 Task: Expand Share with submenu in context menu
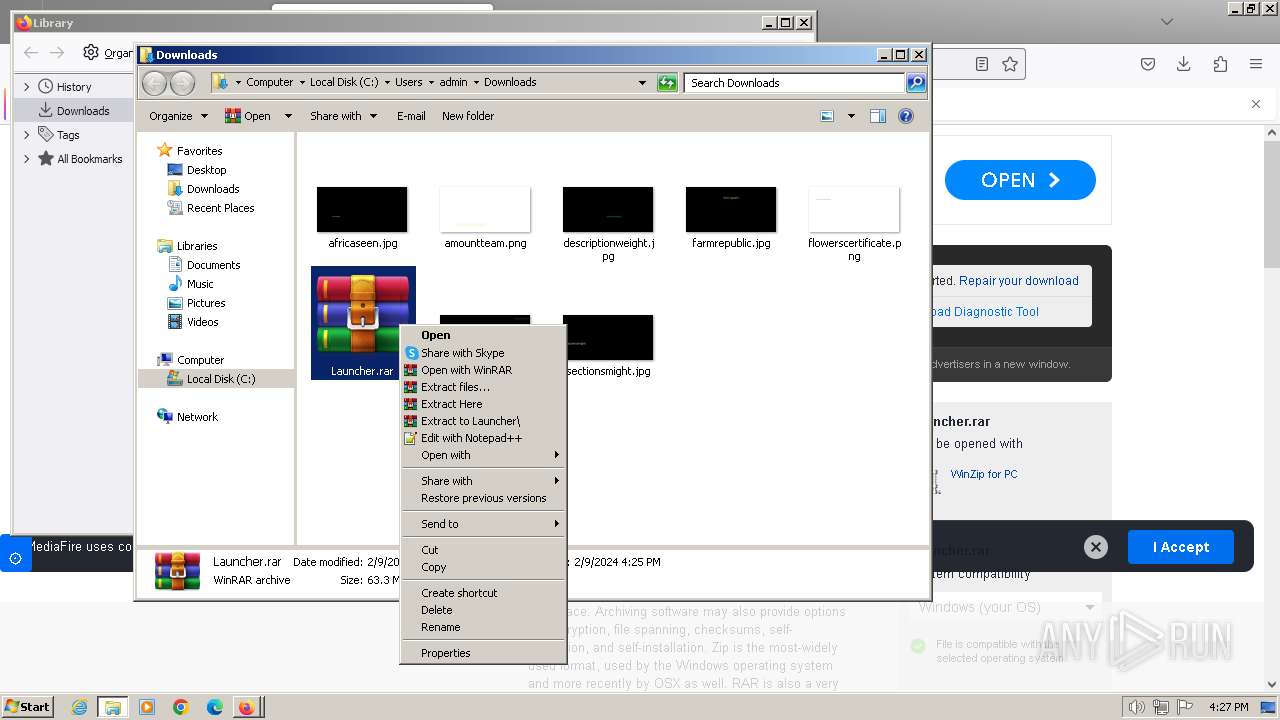coord(483,481)
